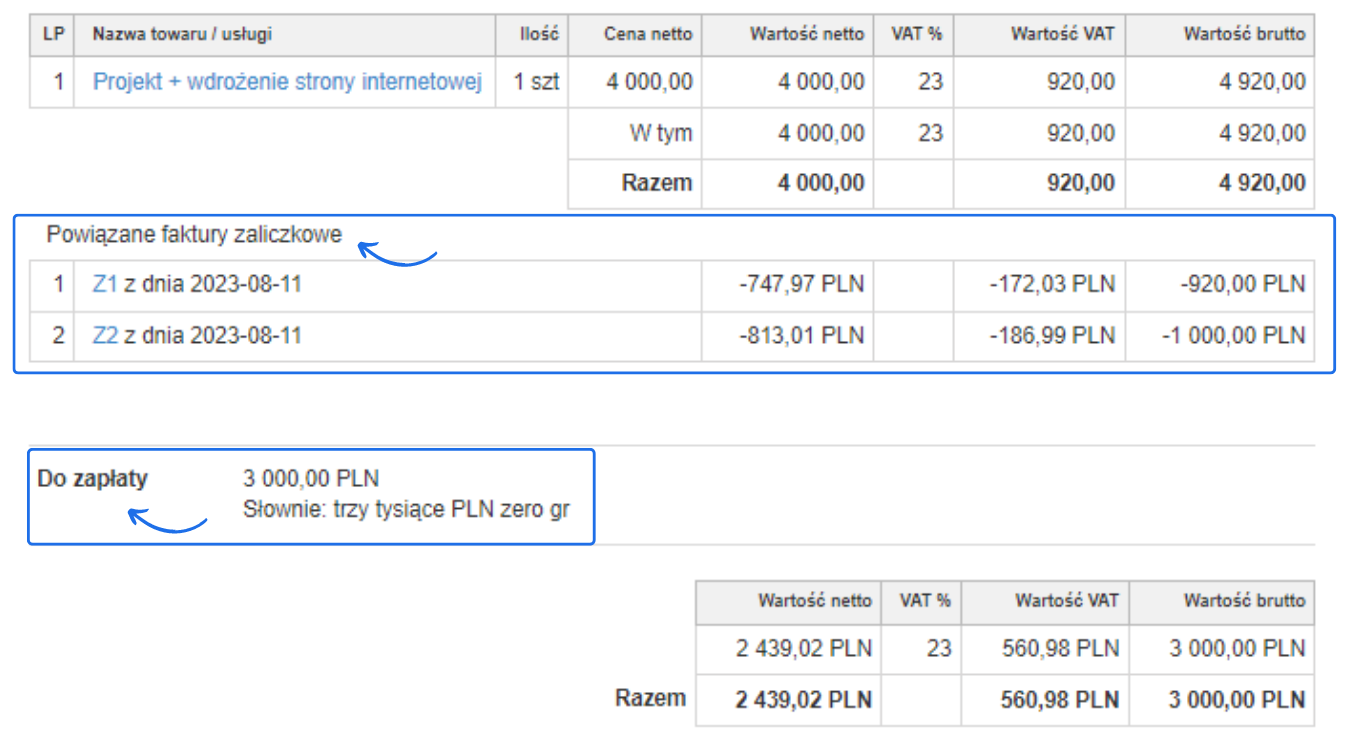The image size is (1355, 746).
Task: Click the bold "560,98 PLN" VAT total
Action: pyautogui.click(x=1059, y=698)
